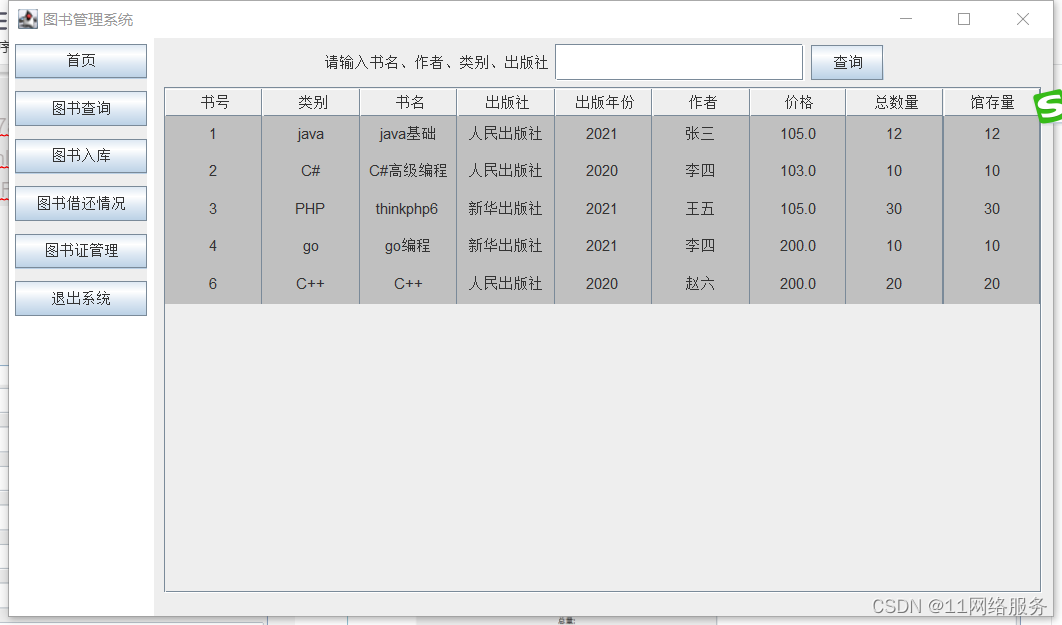Click the 书名 column header

tap(408, 102)
